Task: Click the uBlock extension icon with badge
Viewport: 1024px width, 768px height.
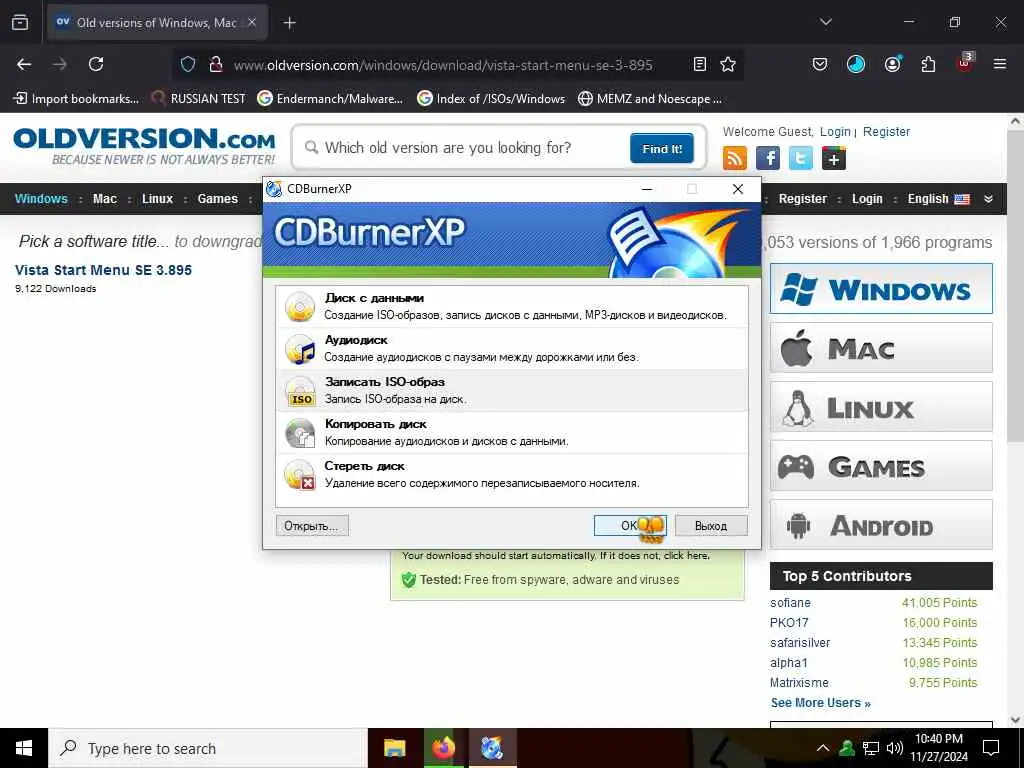Action: pyautogui.click(x=965, y=63)
